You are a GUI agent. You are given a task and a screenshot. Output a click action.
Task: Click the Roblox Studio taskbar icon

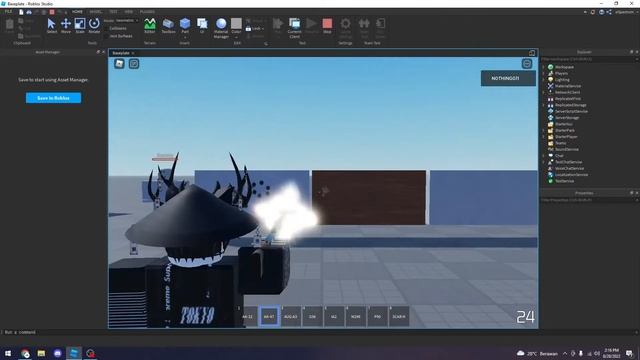[74, 353]
